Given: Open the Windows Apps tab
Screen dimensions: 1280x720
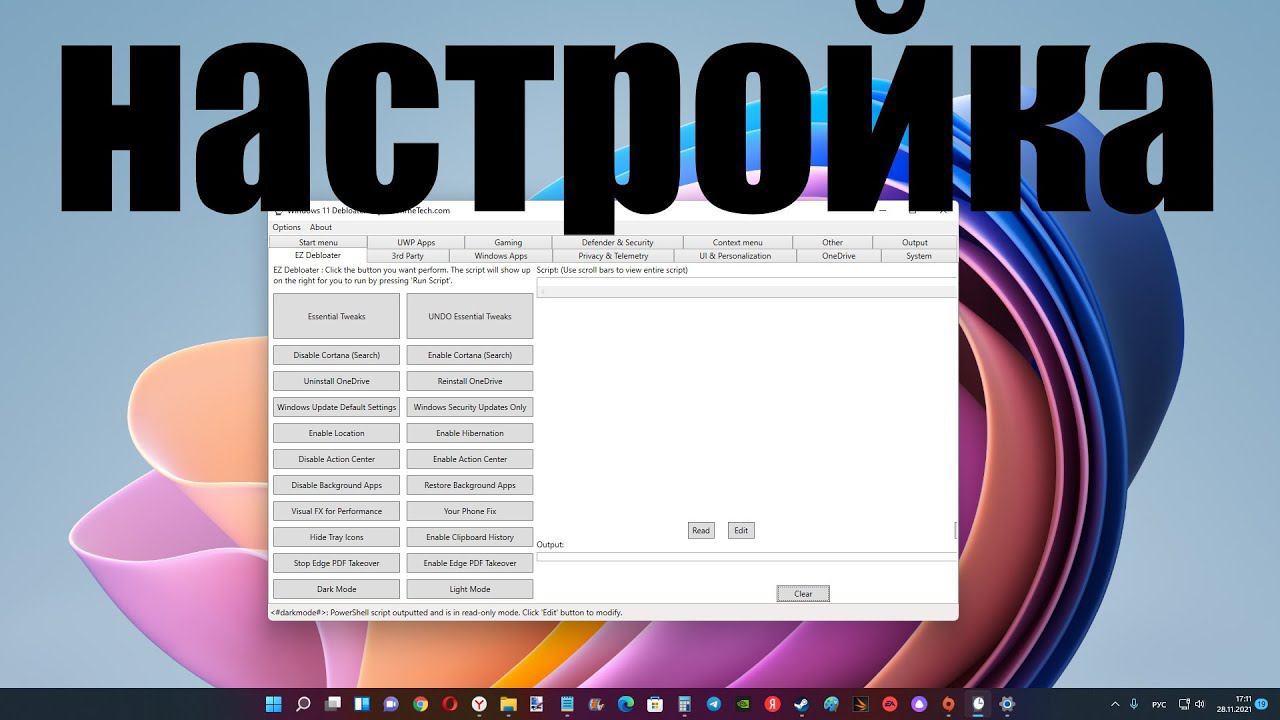Looking at the screenshot, I should (x=500, y=256).
